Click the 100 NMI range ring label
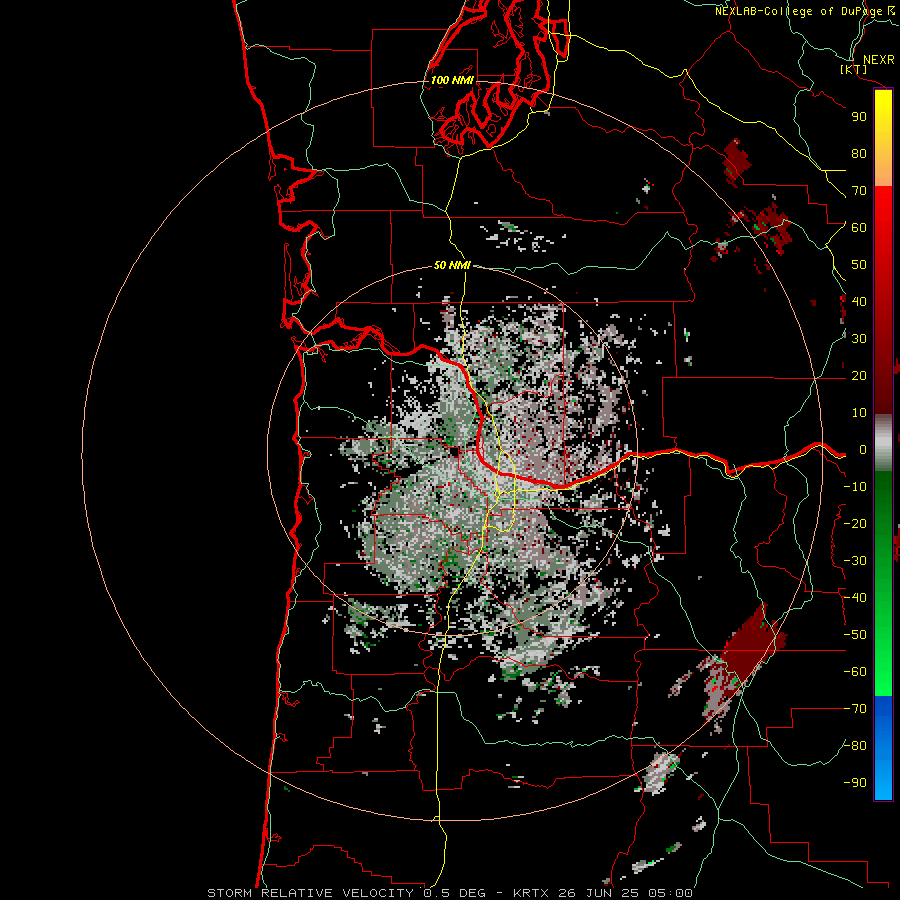 pyautogui.click(x=452, y=80)
